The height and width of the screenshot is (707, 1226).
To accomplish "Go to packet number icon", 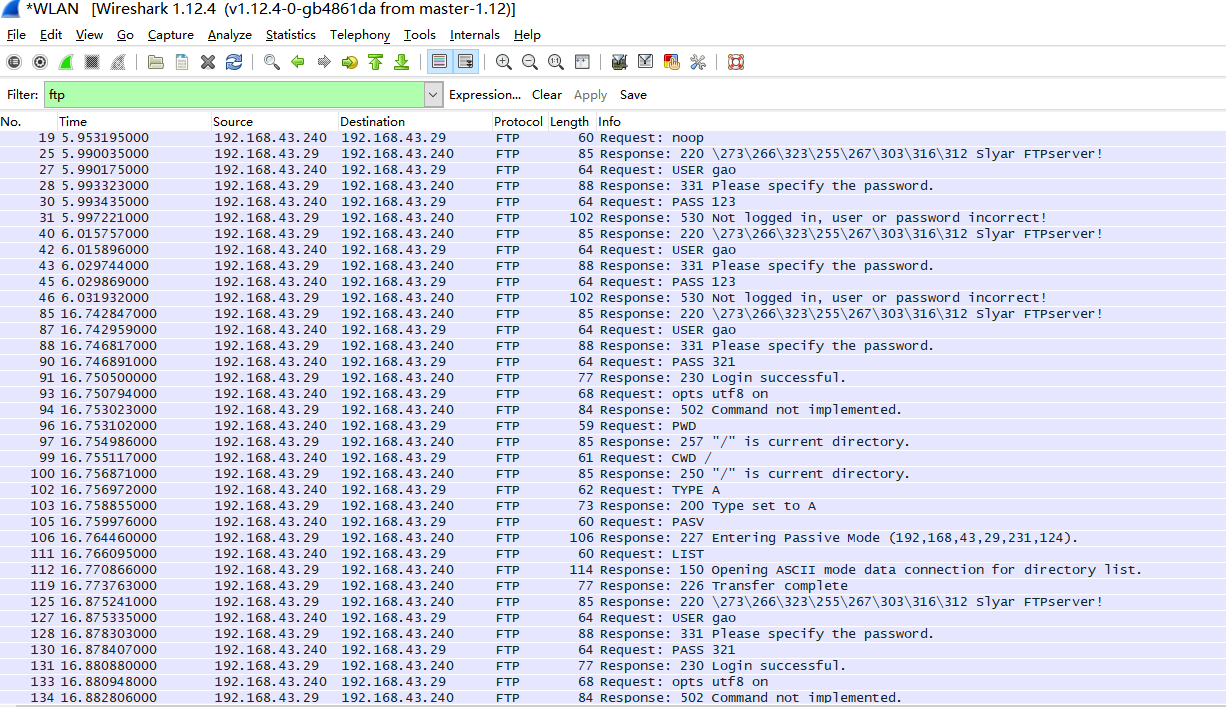I will 350,62.
